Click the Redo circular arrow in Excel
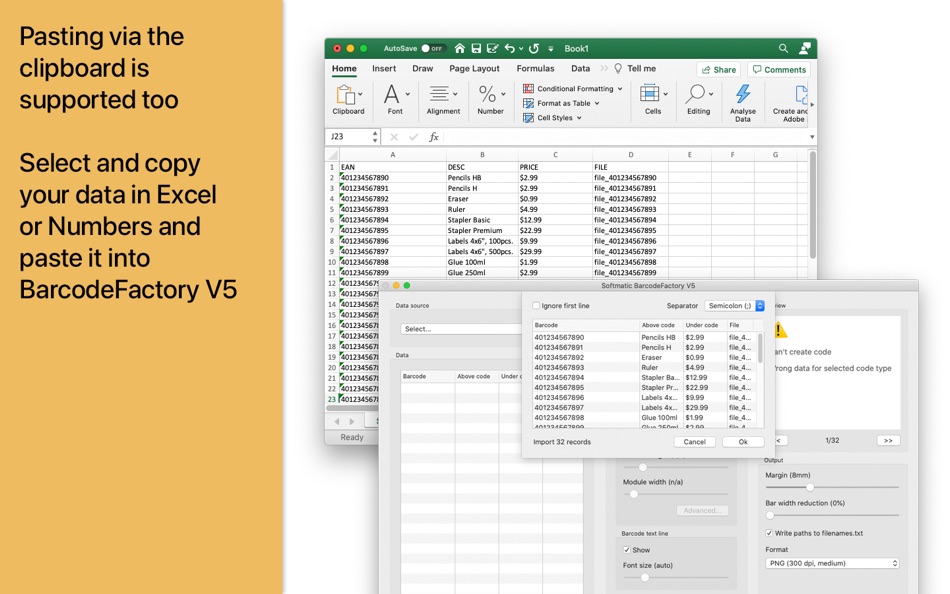This screenshot has width=950, height=594. pyautogui.click(x=534, y=48)
